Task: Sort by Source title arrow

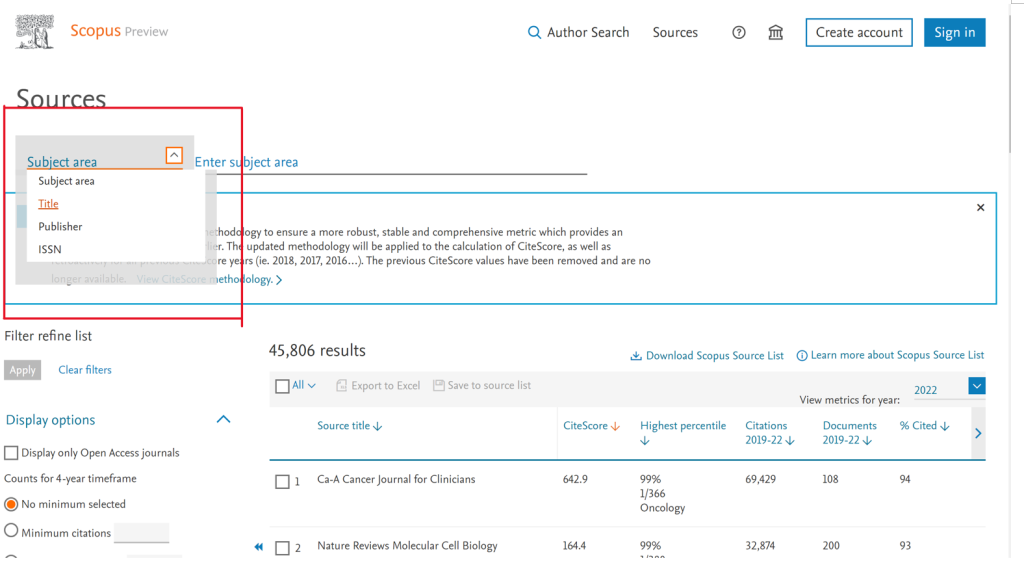Action: (377, 427)
